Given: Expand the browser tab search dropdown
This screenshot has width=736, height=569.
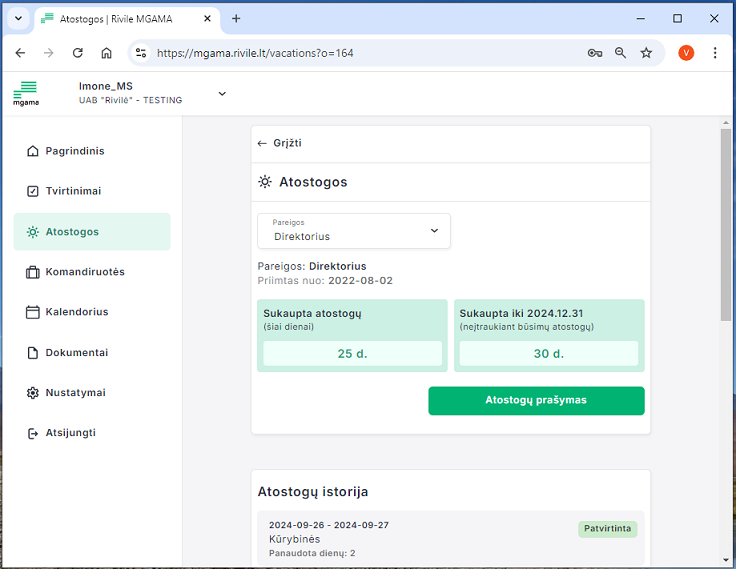Looking at the screenshot, I should click(18, 19).
